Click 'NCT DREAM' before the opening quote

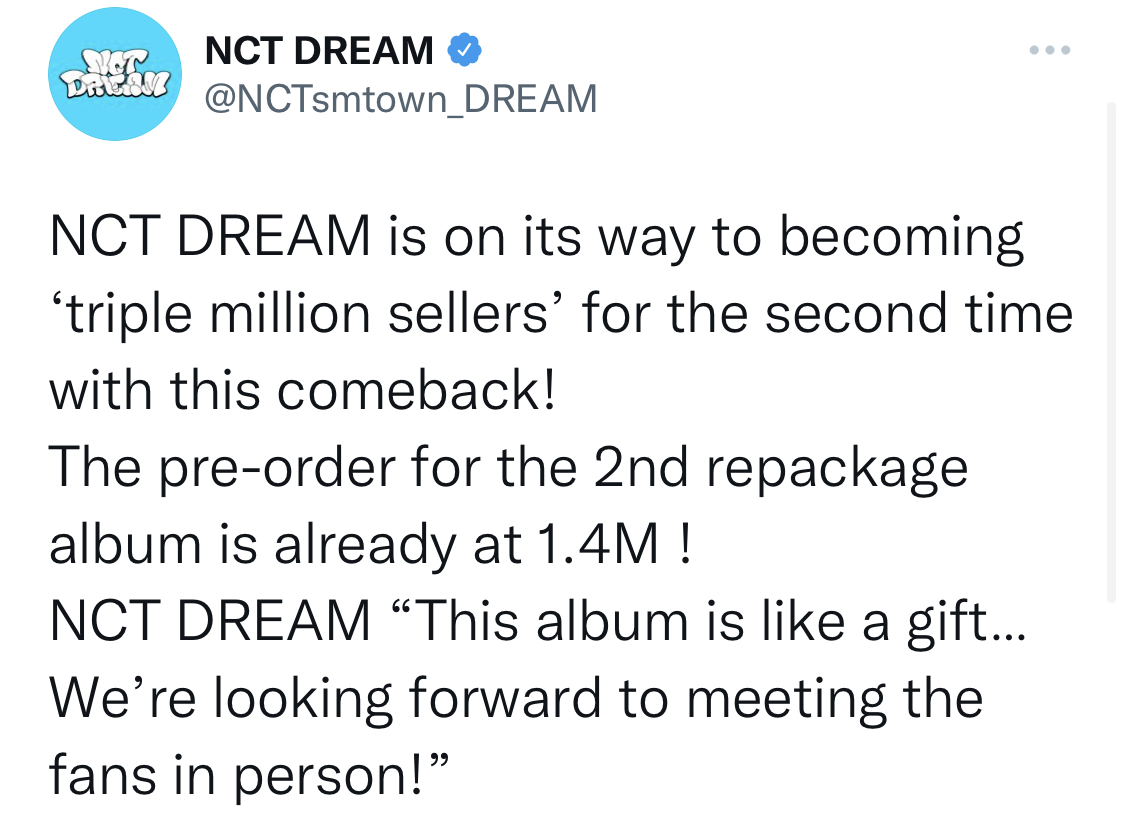coord(210,621)
